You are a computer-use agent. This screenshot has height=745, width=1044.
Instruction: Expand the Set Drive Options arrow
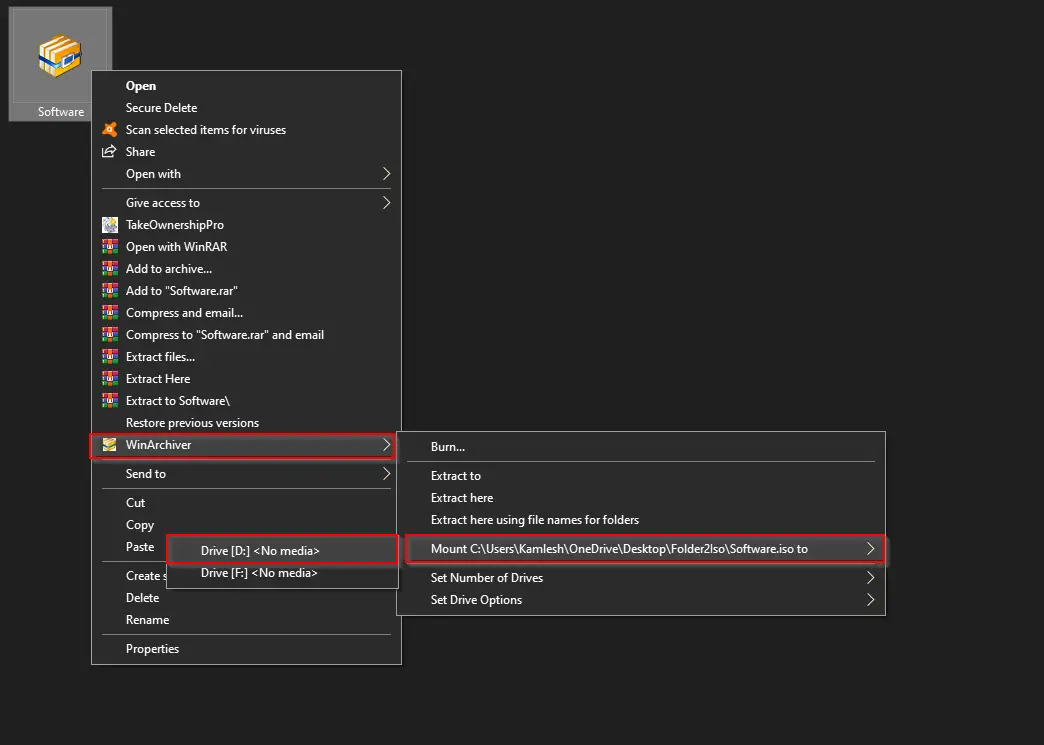point(870,599)
